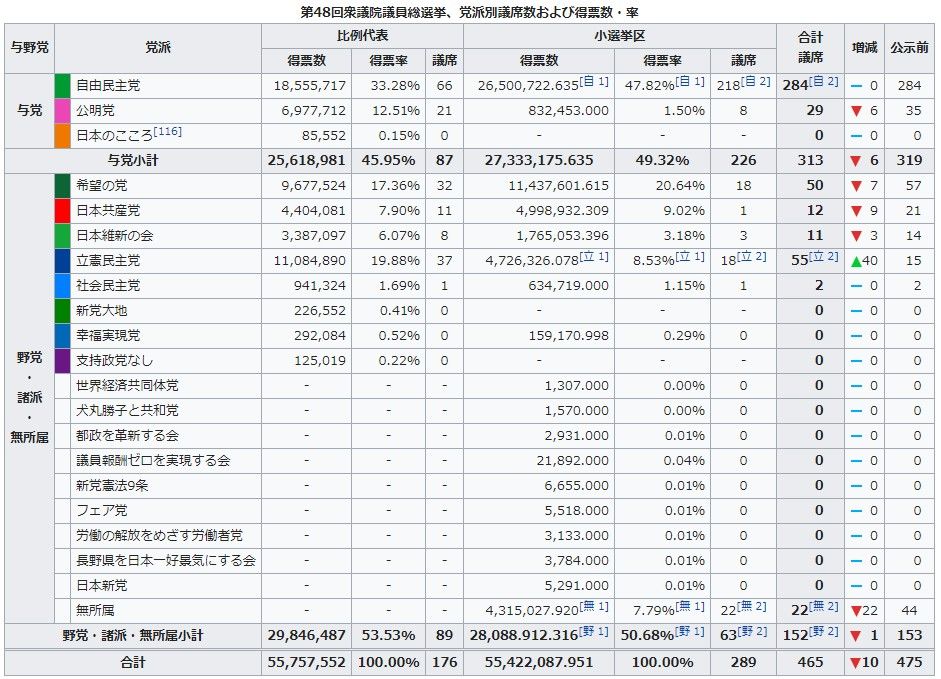
Task: Select the 11,084,890 vote count cell
Action: click(306, 261)
